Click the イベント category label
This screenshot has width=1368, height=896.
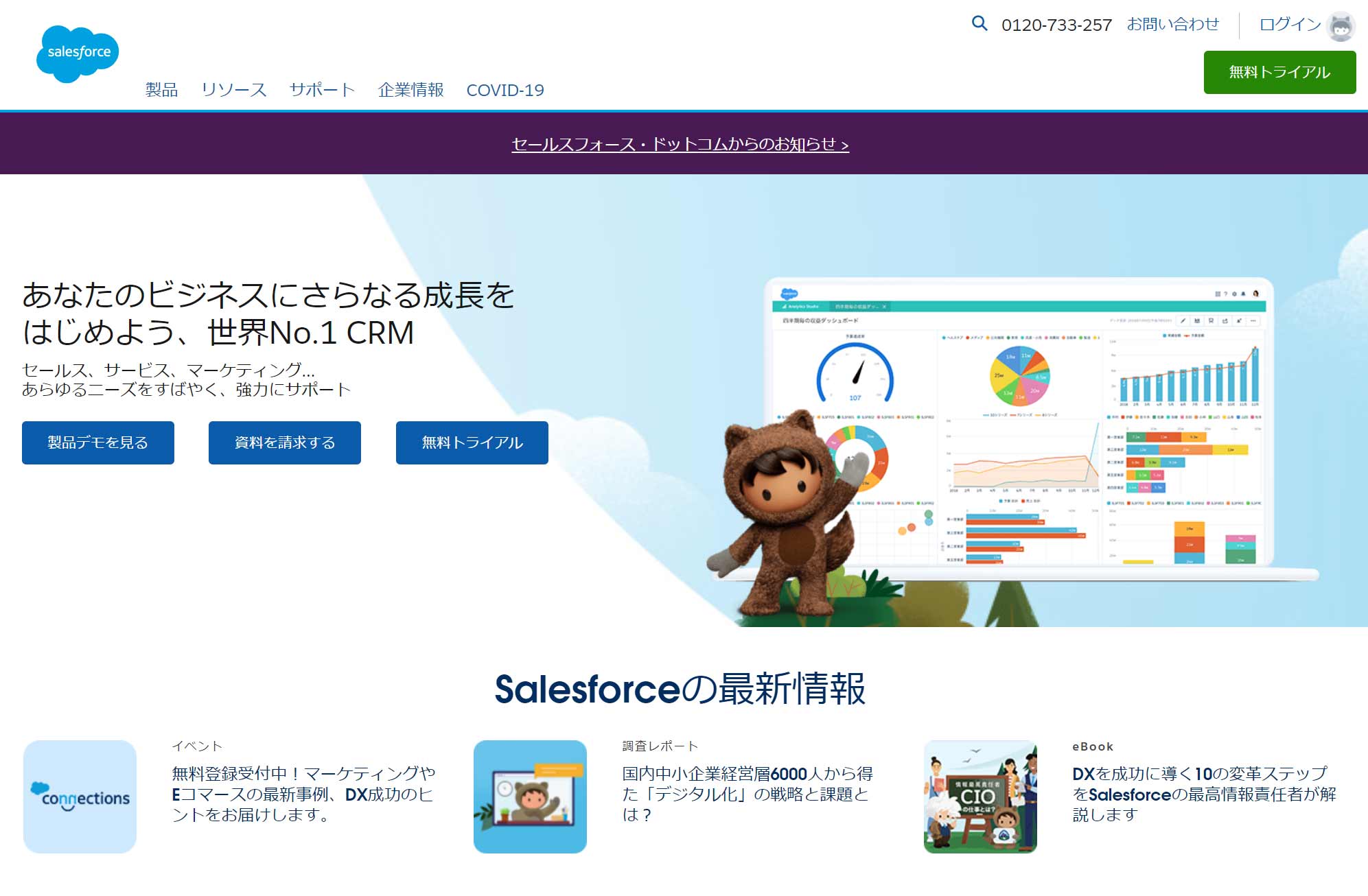[197, 746]
